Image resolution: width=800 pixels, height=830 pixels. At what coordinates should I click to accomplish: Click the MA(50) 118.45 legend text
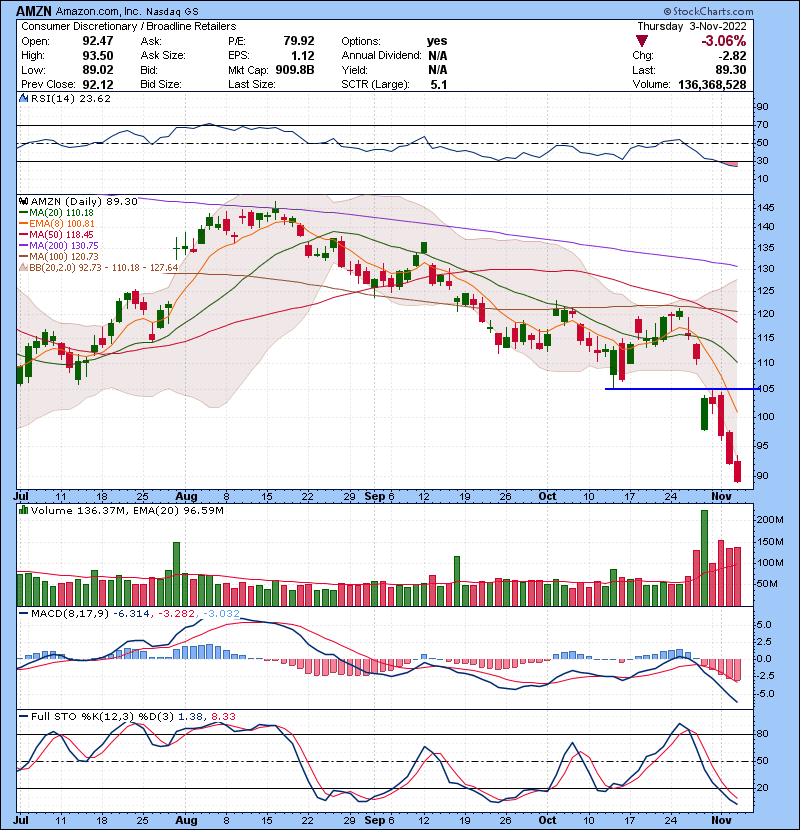[61, 234]
